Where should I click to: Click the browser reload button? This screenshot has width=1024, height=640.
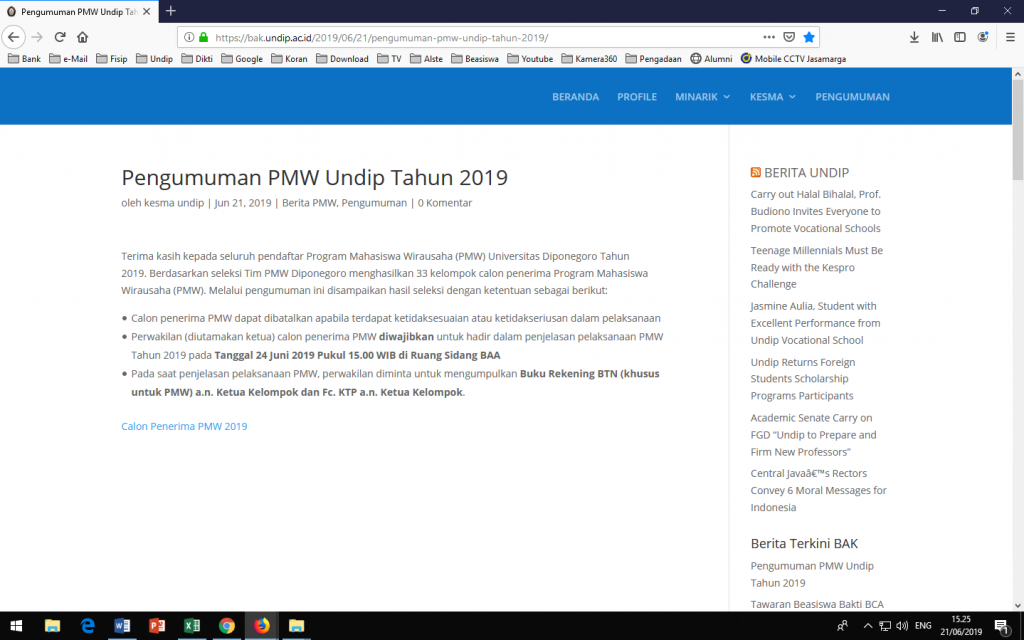tap(60, 37)
